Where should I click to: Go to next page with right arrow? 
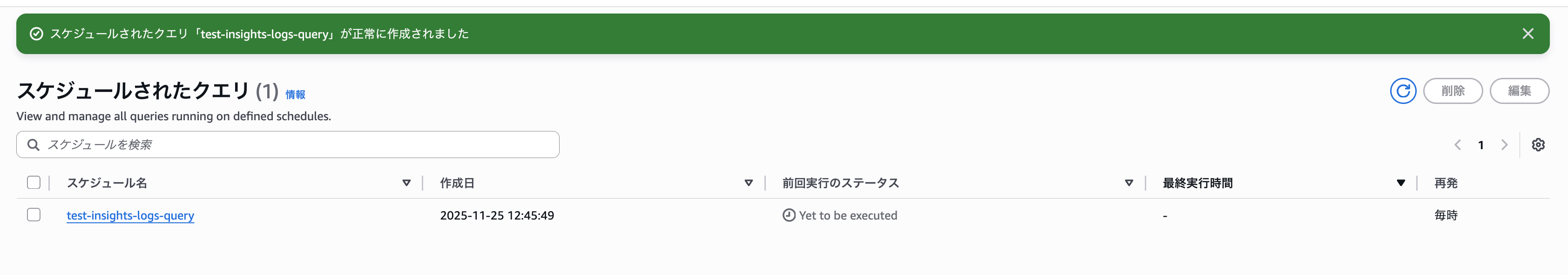(x=1505, y=144)
